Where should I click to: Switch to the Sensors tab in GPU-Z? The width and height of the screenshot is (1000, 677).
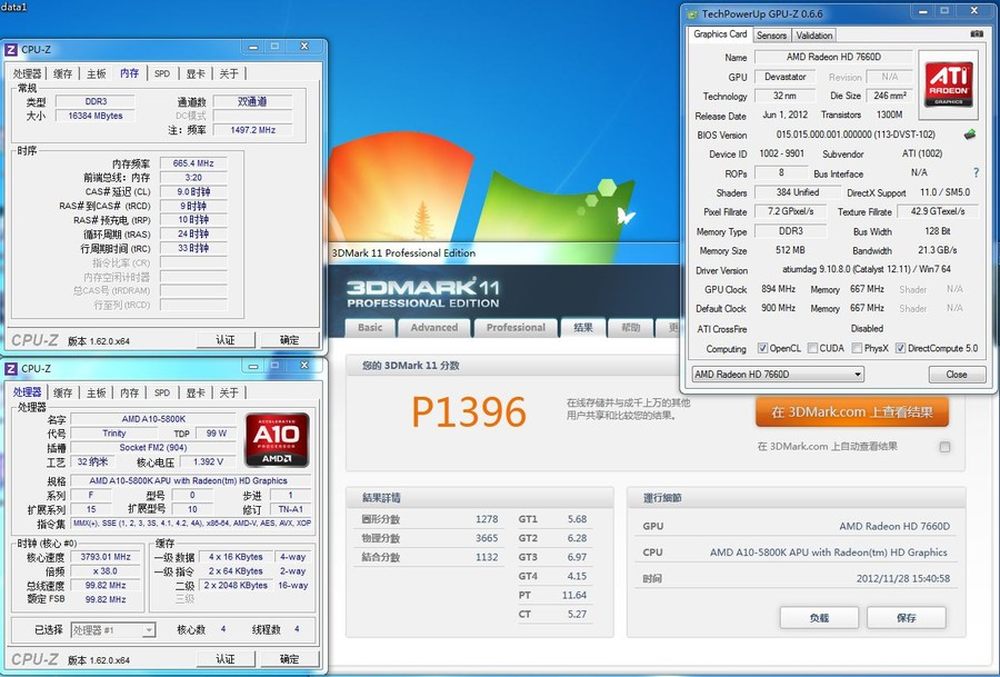[x=771, y=35]
